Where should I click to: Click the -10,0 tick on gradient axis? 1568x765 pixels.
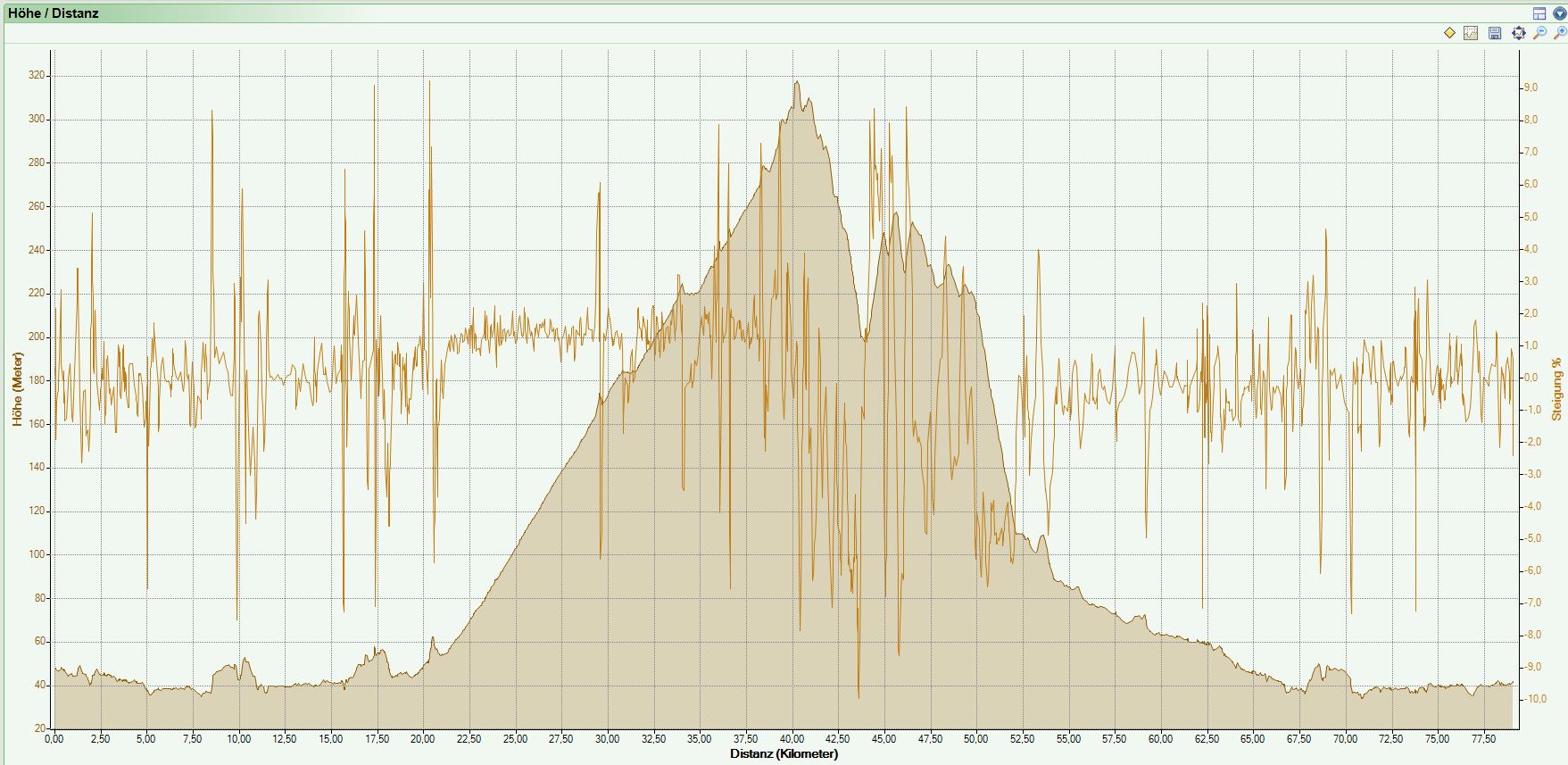[x=1535, y=699]
